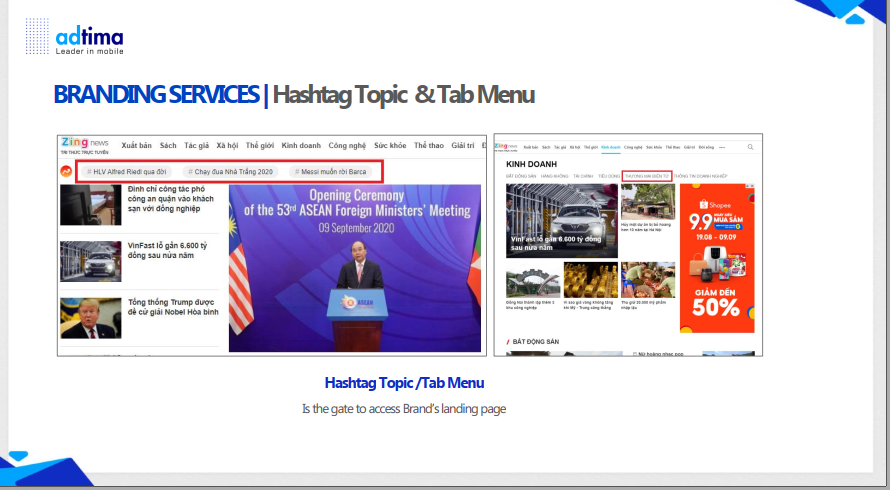This screenshot has height=490, width=890.
Task: Click the orange trending icon beside hashtags
Action: coord(66,171)
